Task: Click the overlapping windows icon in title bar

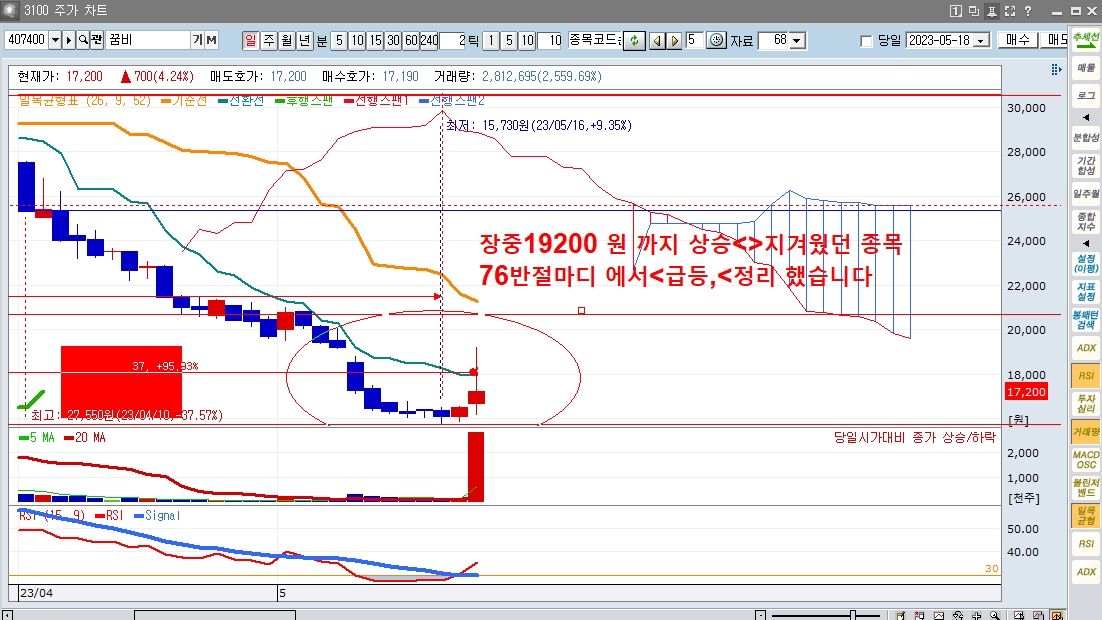Action: point(973,11)
